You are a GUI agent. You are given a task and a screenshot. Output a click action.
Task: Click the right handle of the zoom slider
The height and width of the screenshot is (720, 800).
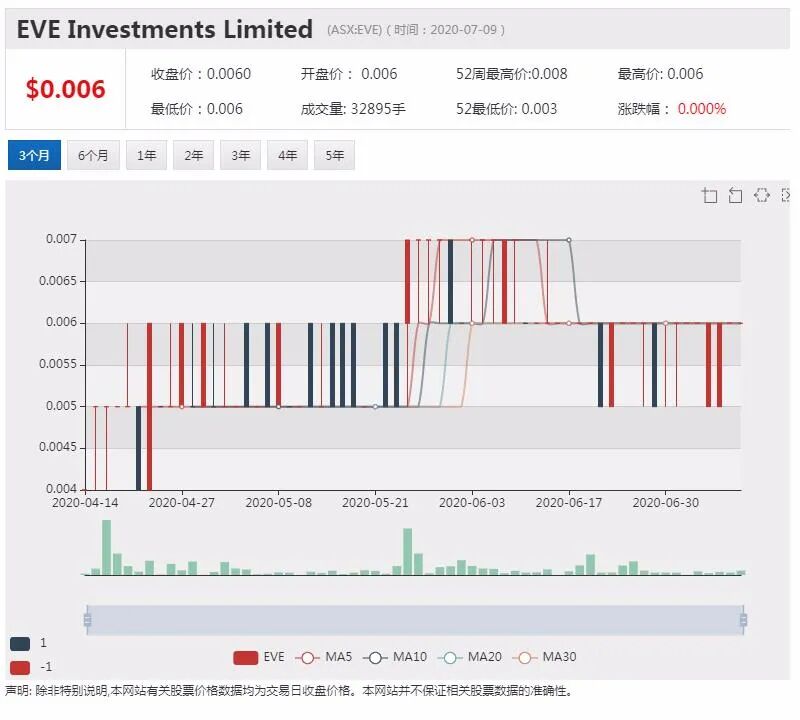tap(743, 620)
